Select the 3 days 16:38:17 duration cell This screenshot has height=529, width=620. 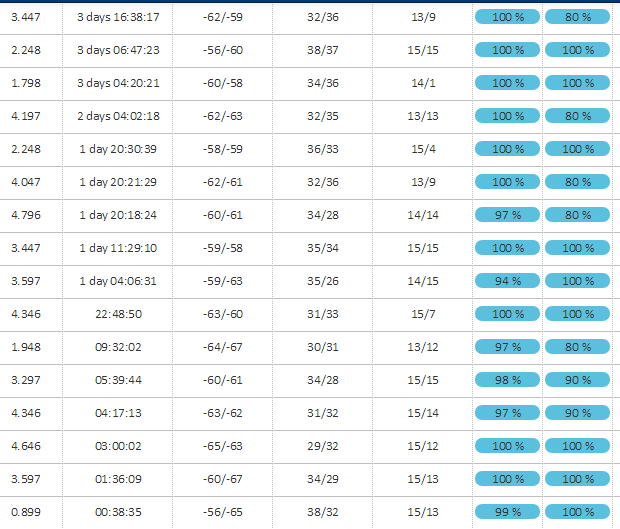tap(118, 17)
